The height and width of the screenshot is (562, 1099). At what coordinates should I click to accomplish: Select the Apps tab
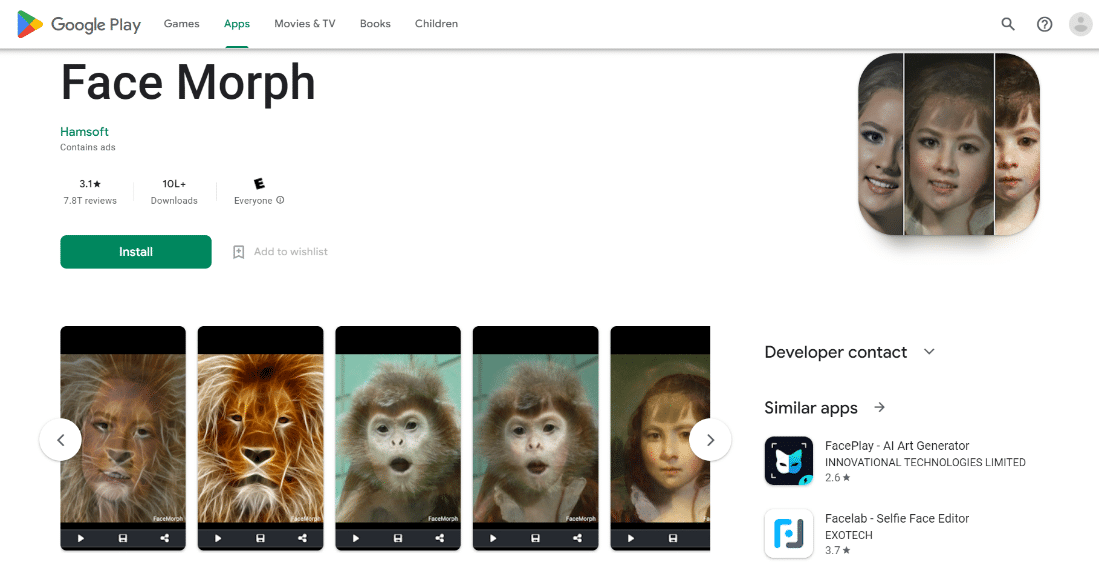click(x=237, y=24)
